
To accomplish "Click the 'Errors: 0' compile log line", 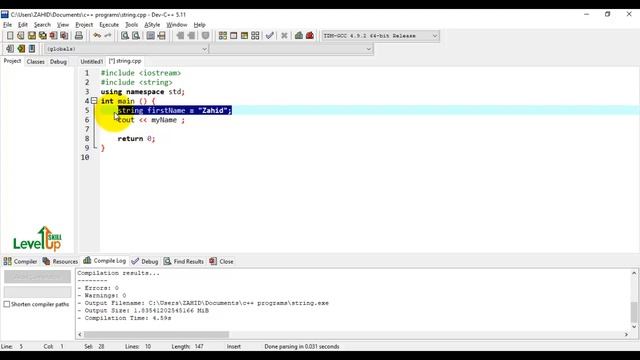I will [x=98, y=288].
